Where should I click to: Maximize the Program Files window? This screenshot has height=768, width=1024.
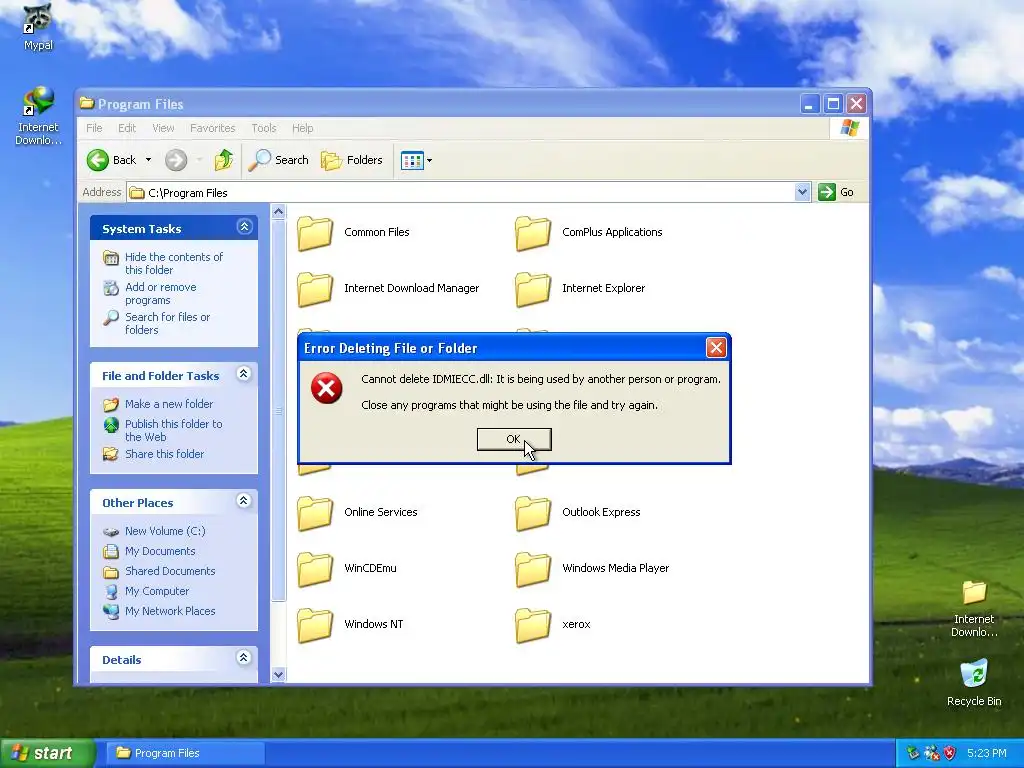click(x=833, y=104)
